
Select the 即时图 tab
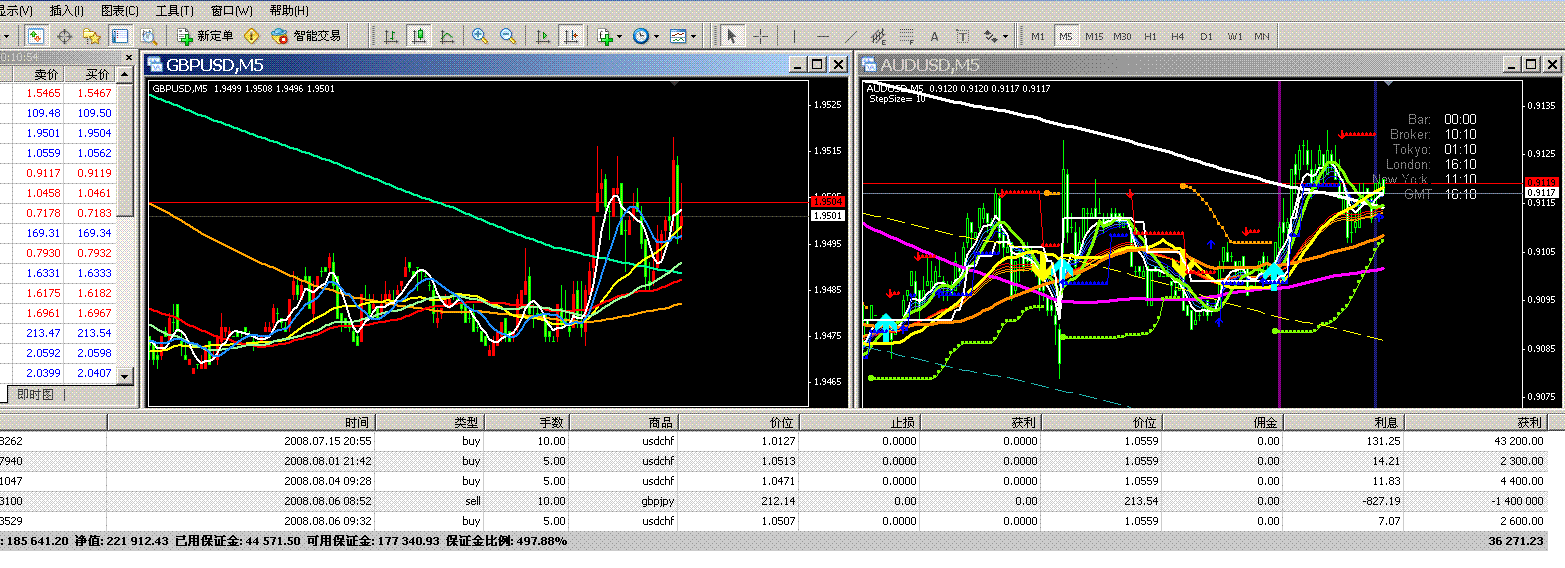(x=35, y=395)
